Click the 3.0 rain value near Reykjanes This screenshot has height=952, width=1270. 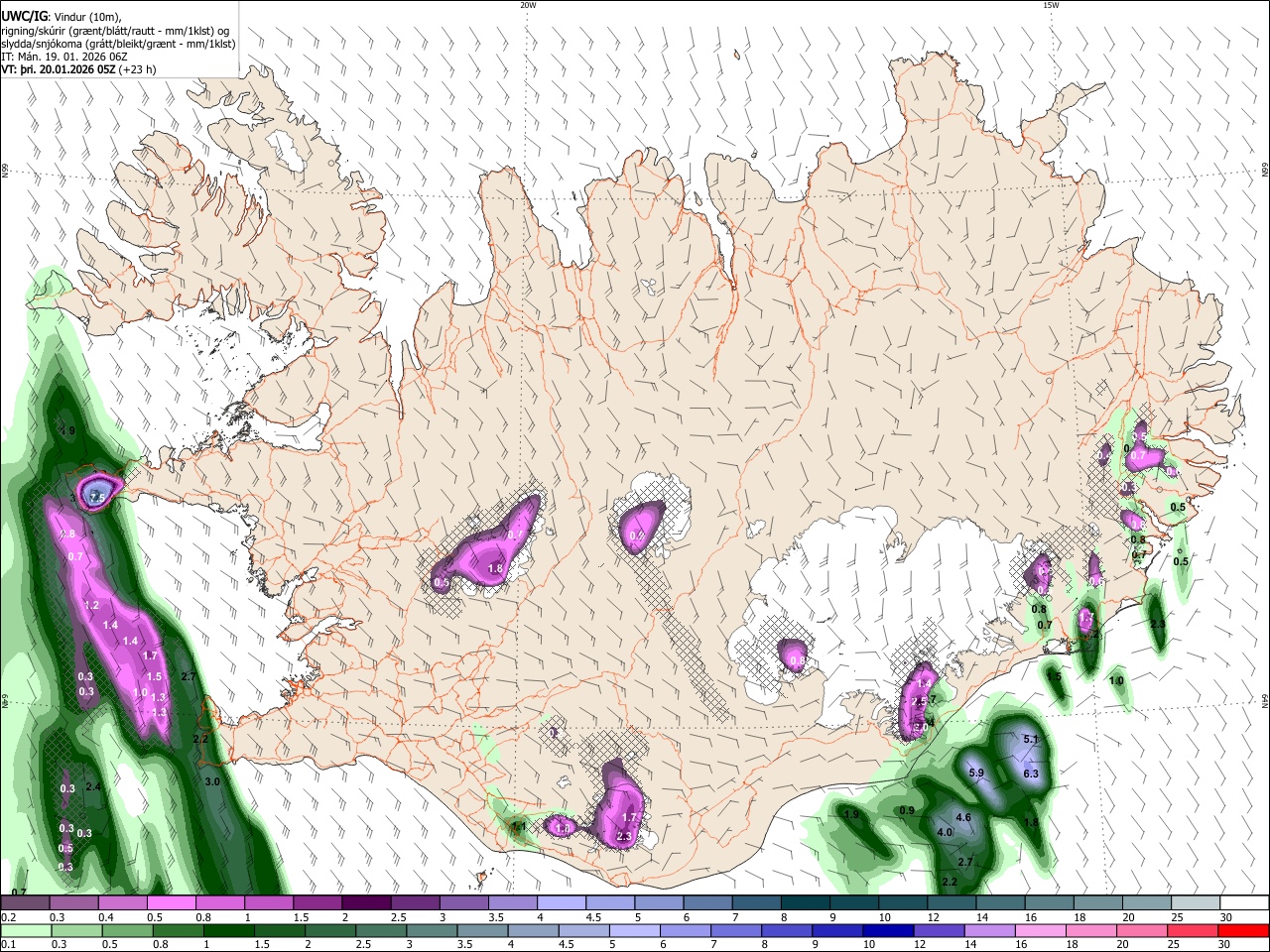coord(211,781)
